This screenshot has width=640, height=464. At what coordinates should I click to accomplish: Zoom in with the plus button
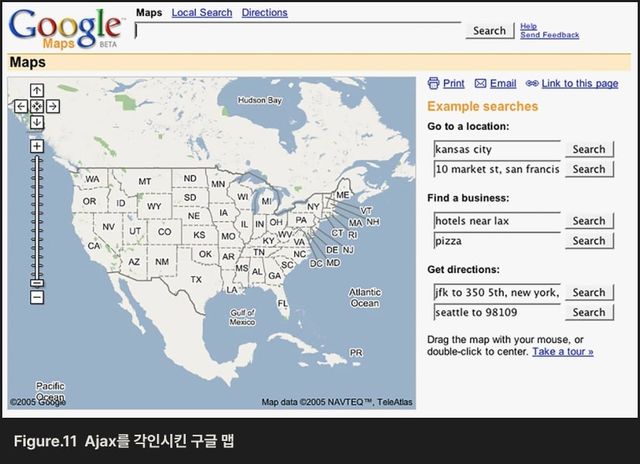point(37,146)
